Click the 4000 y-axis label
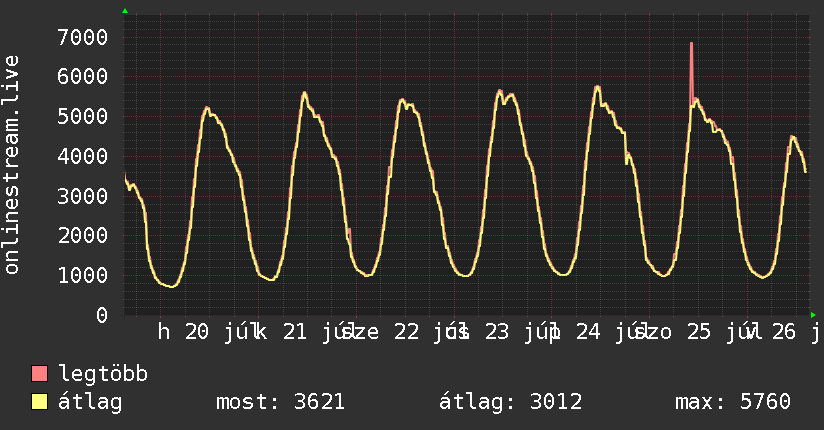Viewport: 824px width, 430px height. click(x=83, y=157)
